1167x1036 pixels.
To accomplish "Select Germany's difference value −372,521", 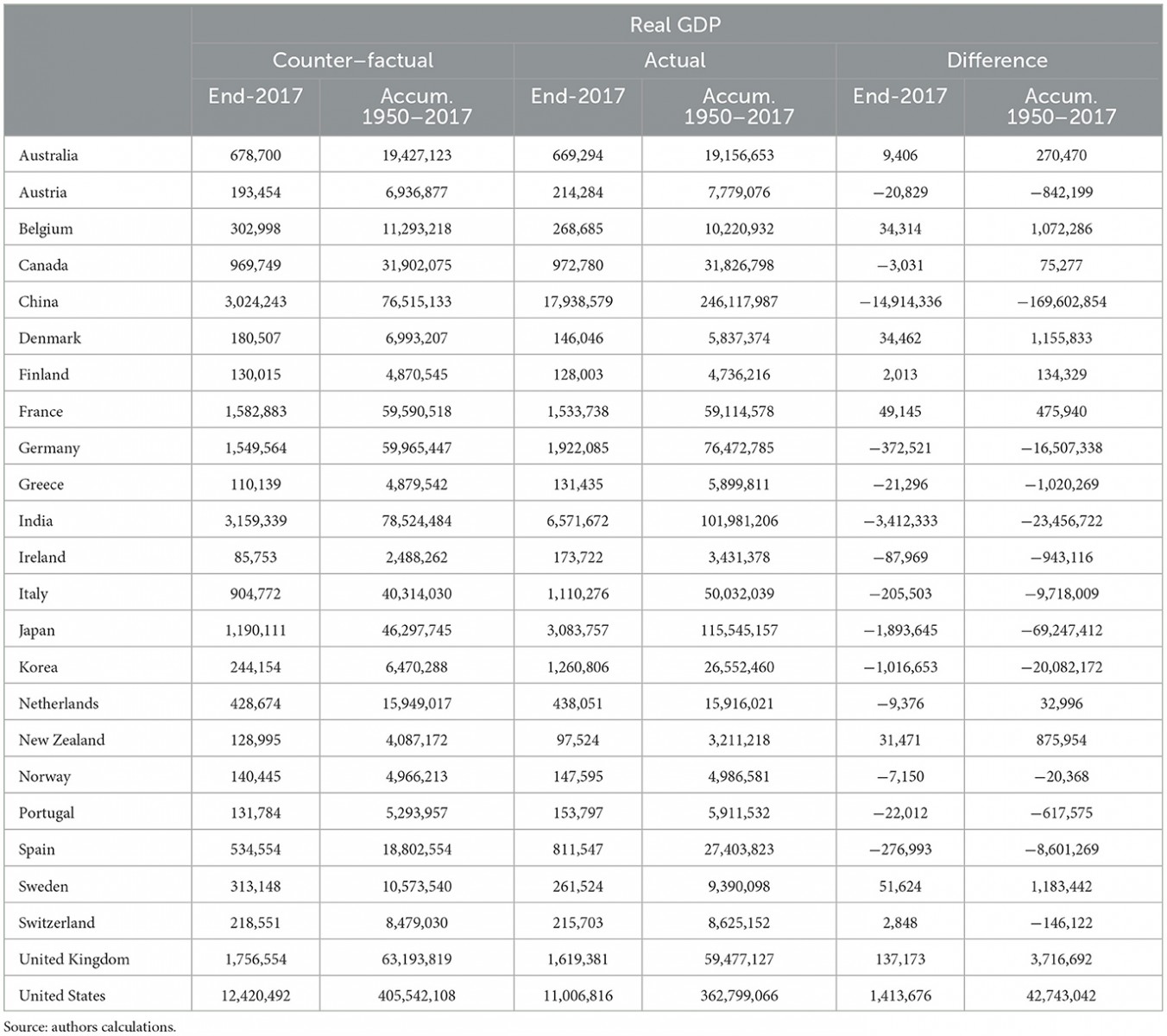I will (900, 447).
